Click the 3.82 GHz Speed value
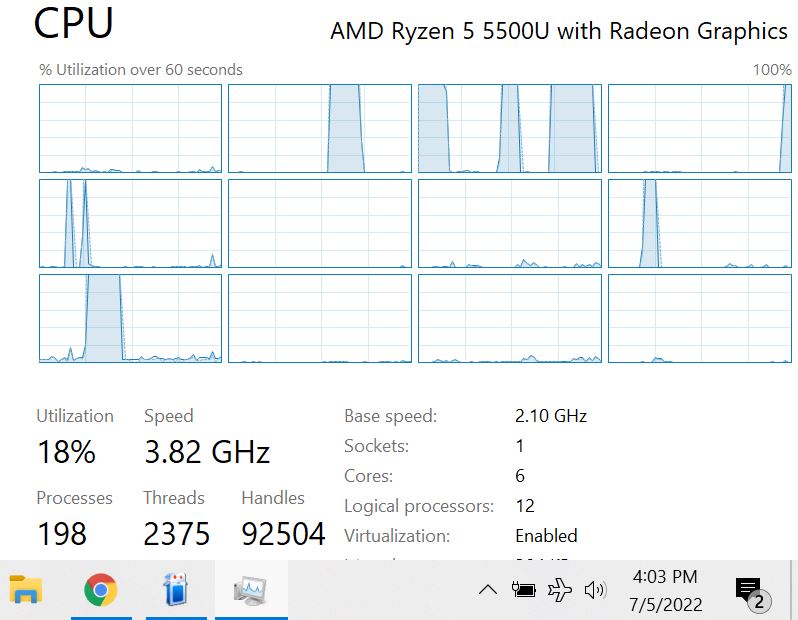The image size is (798, 620). click(x=207, y=452)
